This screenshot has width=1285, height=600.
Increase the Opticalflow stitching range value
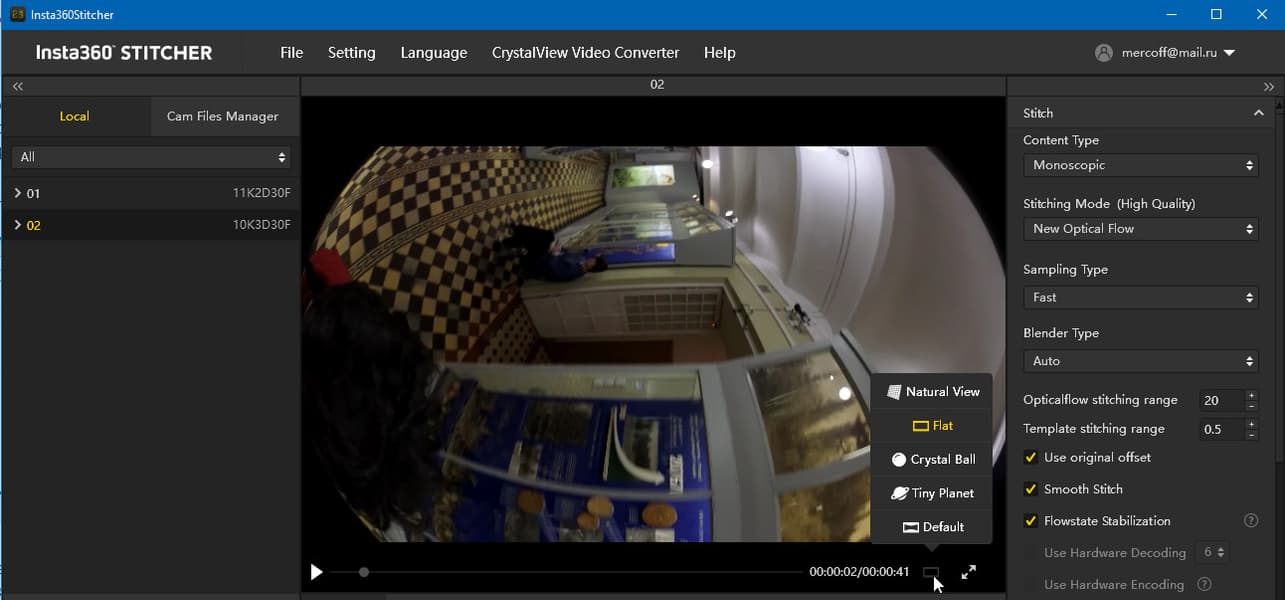coord(1251,395)
